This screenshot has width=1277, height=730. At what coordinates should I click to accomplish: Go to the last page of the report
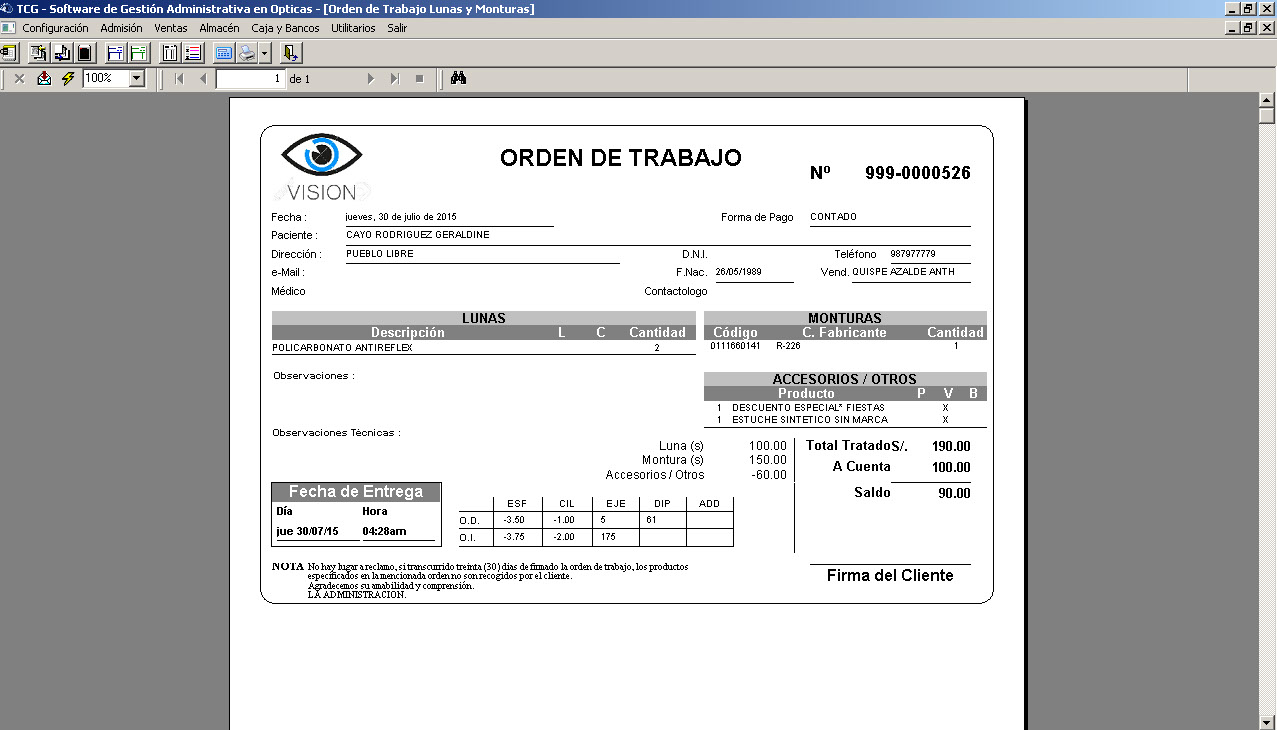395,78
